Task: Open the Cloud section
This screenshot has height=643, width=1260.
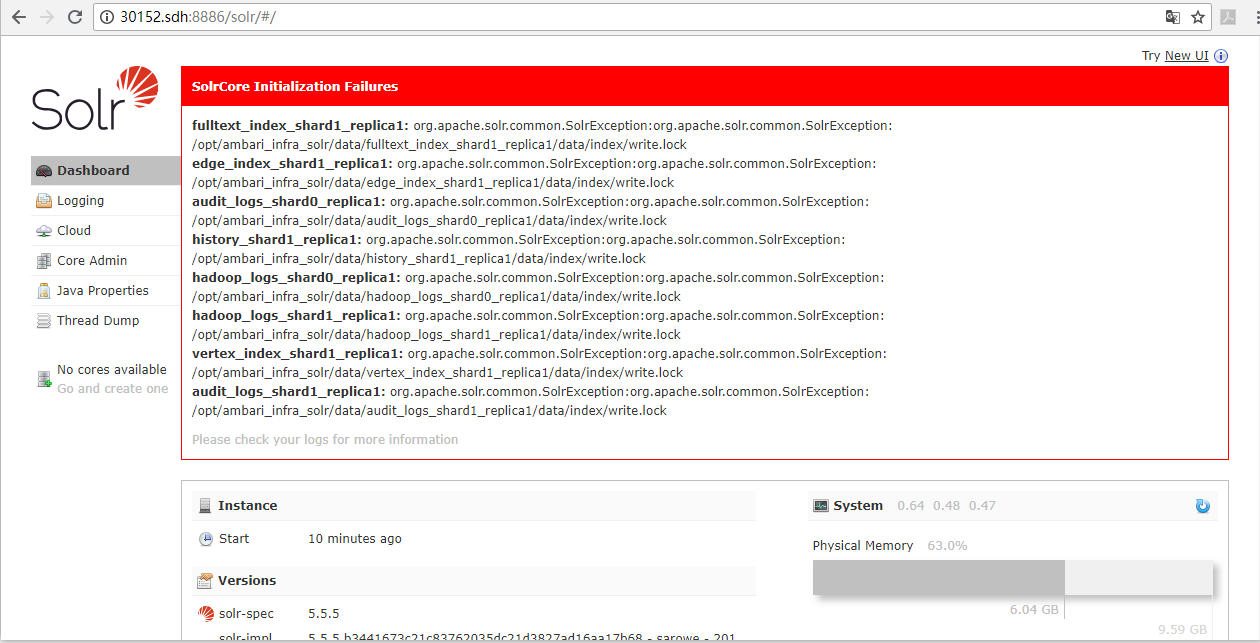Action: [x=106, y=231]
